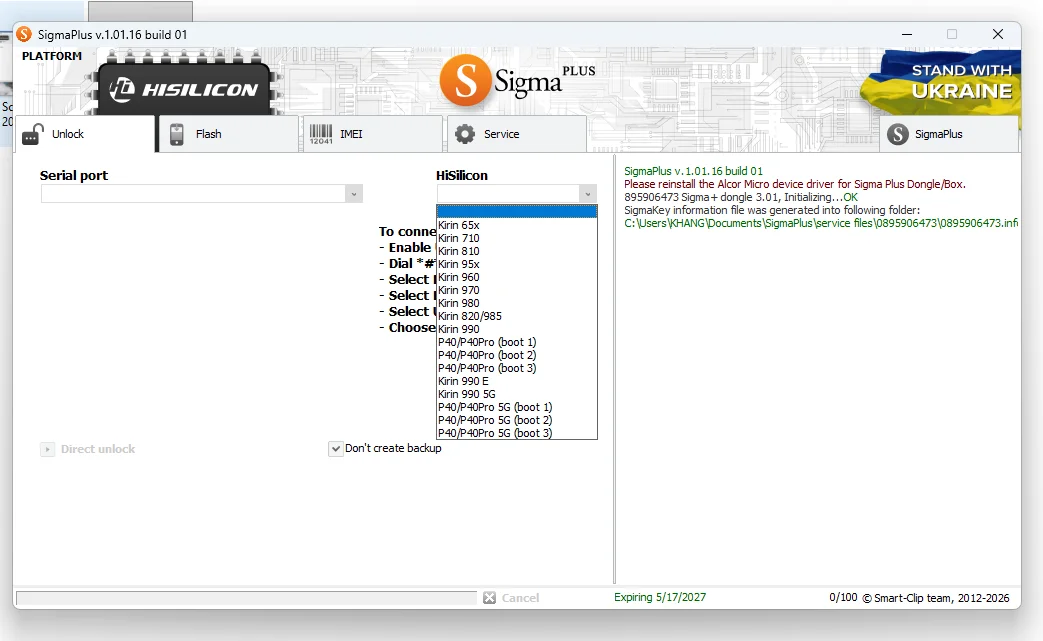The height and width of the screenshot is (641, 1043).
Task: Click the Cancel button
Action: (511, 598)
